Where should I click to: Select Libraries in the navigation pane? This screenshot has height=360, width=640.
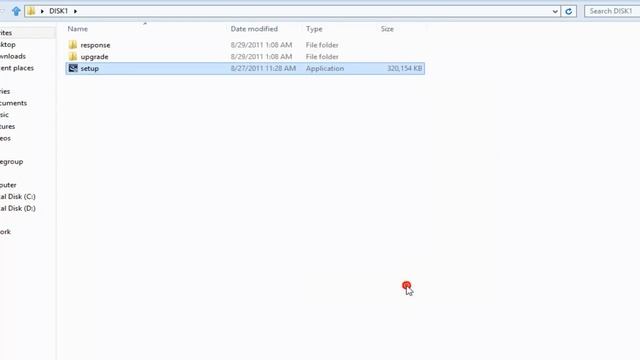[x=5, y=91]
